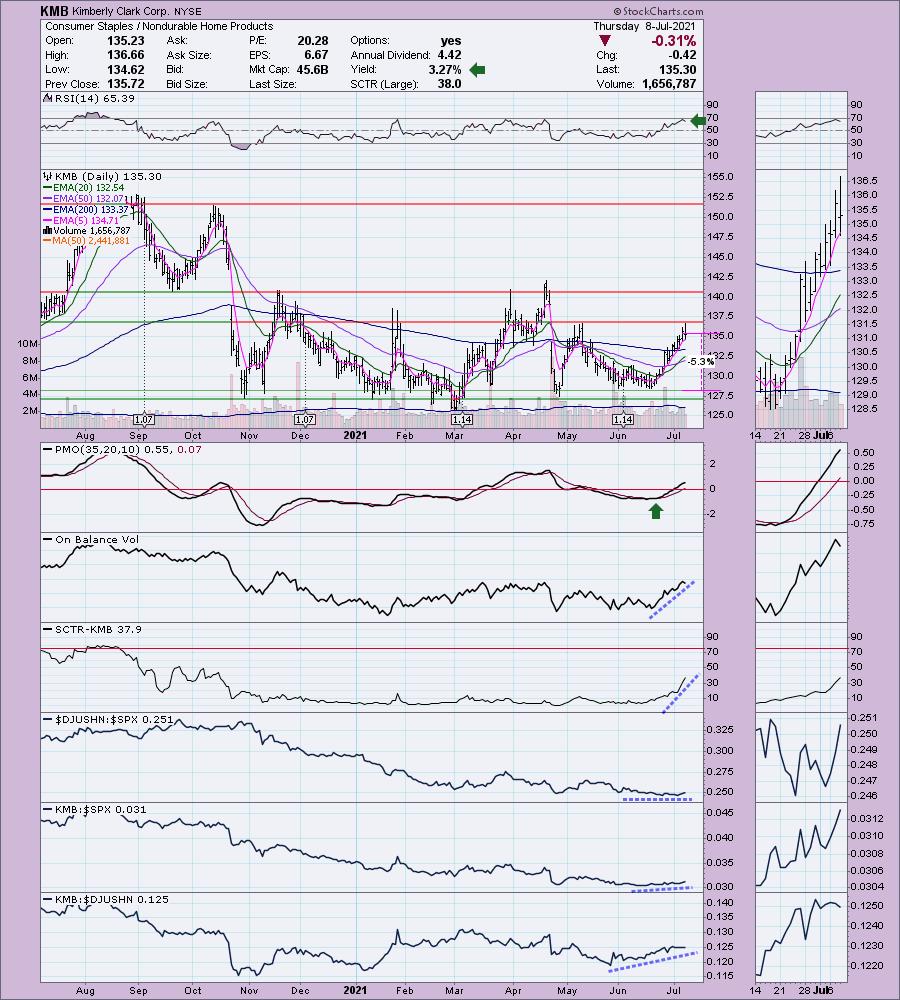Click the Annual Dividend 4.42 value
The height and width of the screenshot is (1000, 900).
pos(449,55)
